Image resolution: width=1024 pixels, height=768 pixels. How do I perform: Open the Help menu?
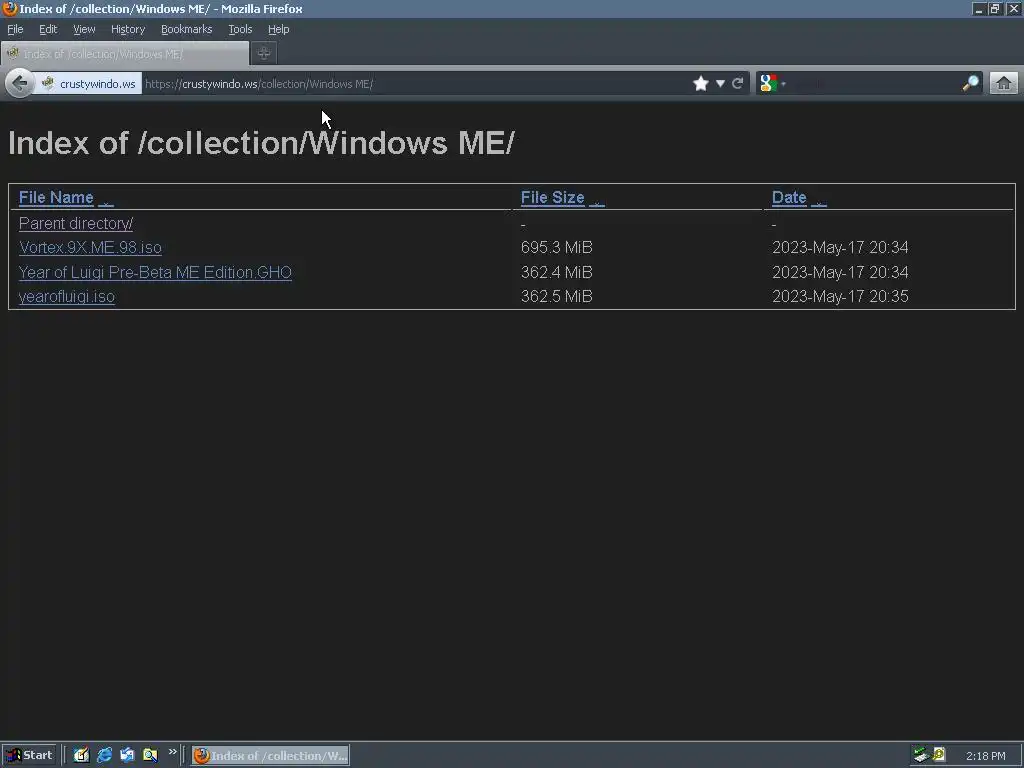coord(278,29)
